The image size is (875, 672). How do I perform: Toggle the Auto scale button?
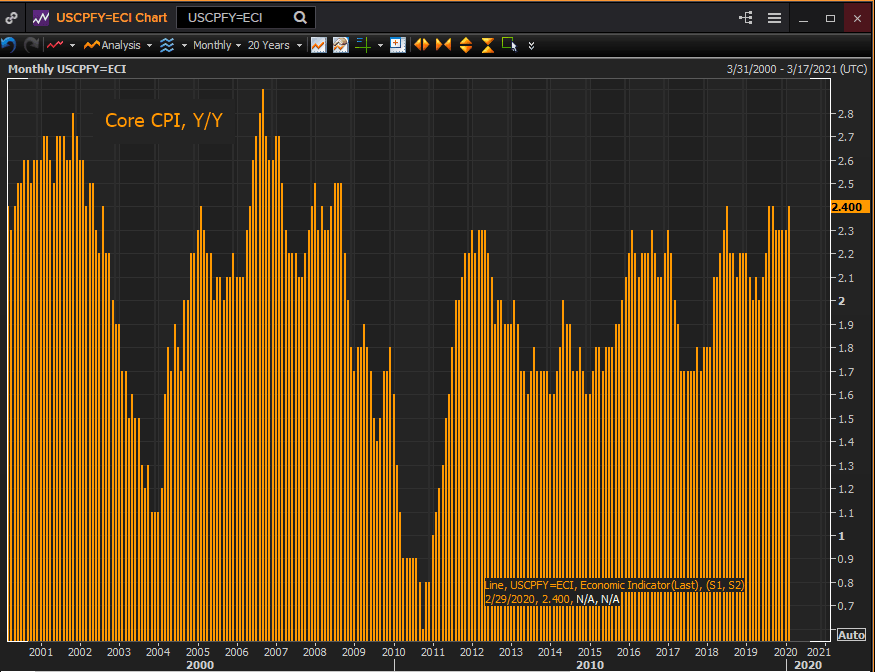click(850, 635)
